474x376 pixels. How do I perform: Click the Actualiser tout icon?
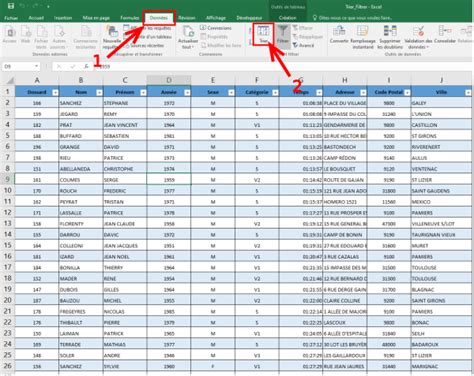188,32
